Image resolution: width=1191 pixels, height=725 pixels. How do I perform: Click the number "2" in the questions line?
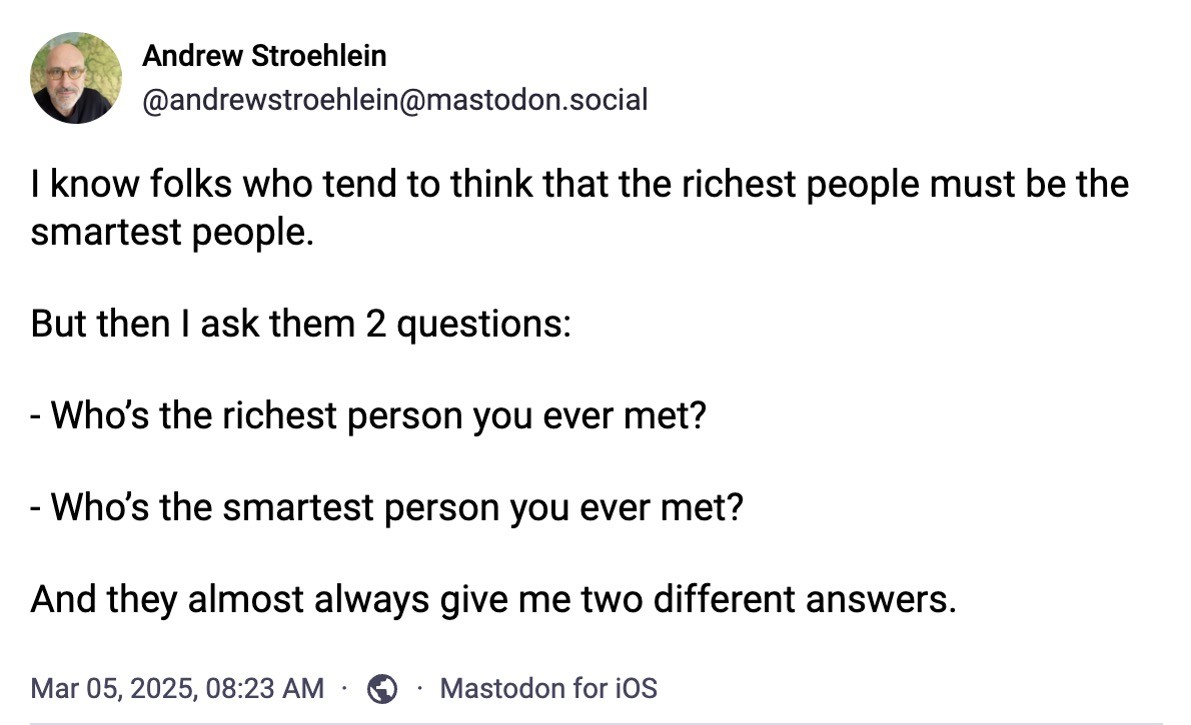click(375, 324)
